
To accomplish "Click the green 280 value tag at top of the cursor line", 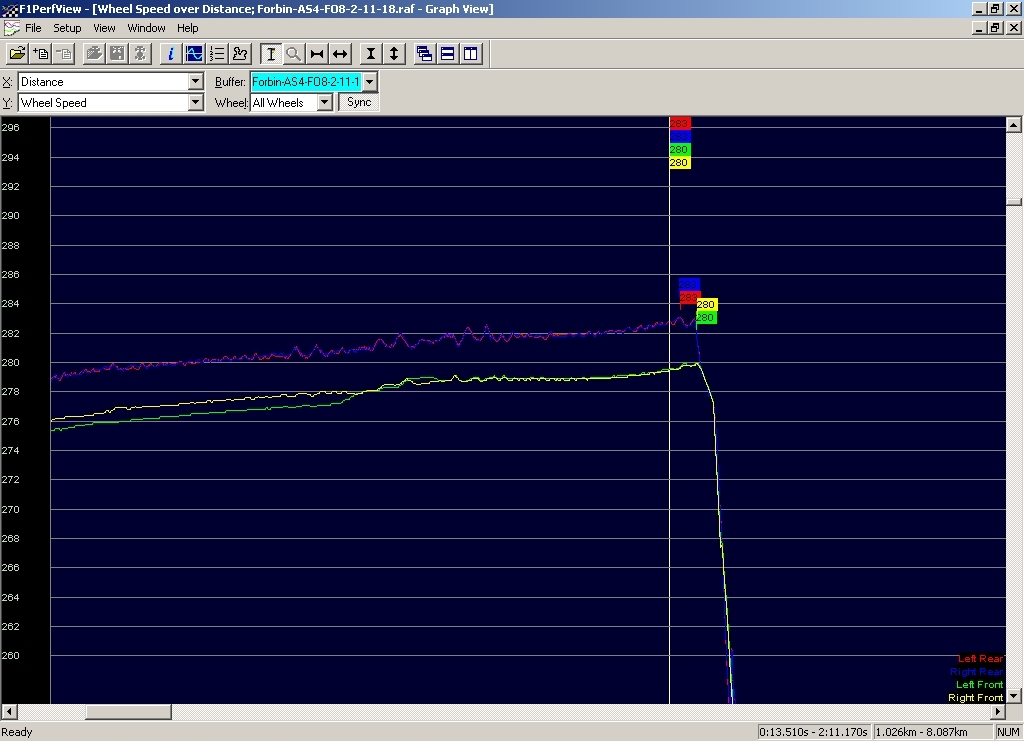I will coord(680,150).
